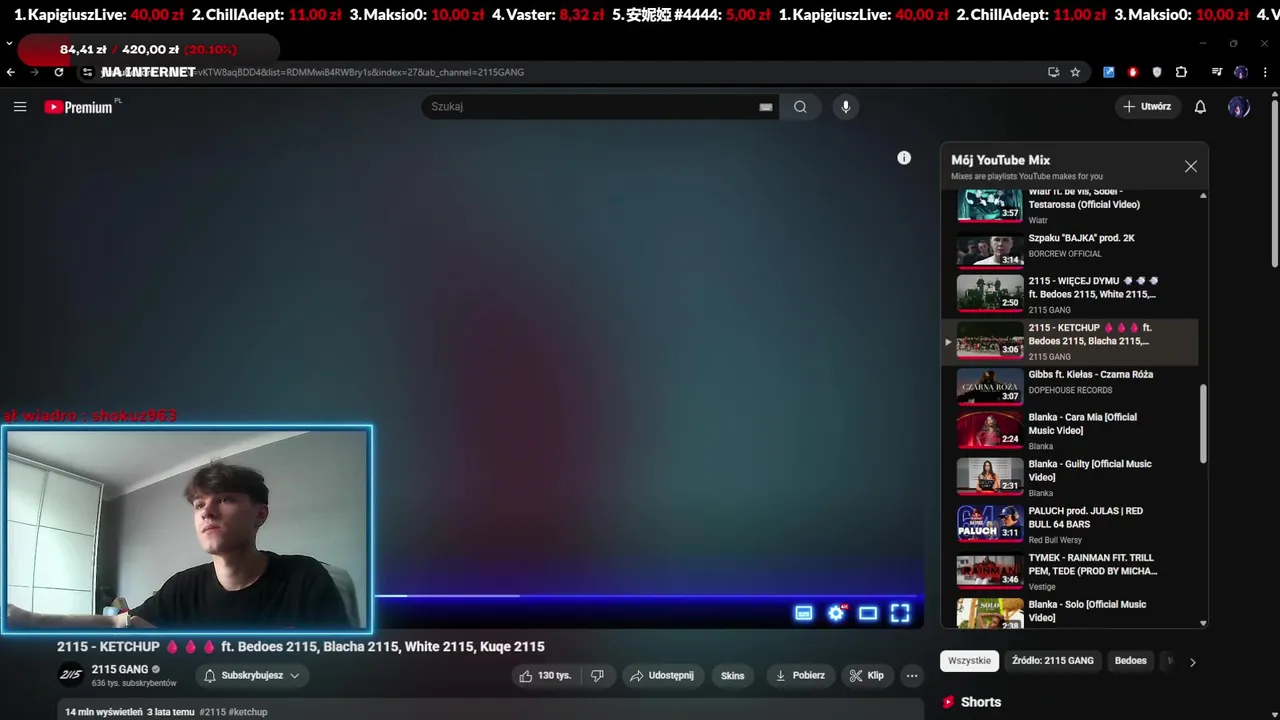Screen dimensions: 1280x720
Task: Select Źródło: 2115 GANG chip
Action: [x=1052, y=661]
